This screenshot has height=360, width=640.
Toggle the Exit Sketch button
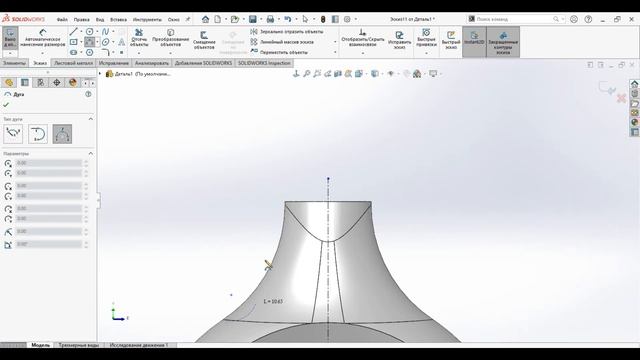(10, 38)
